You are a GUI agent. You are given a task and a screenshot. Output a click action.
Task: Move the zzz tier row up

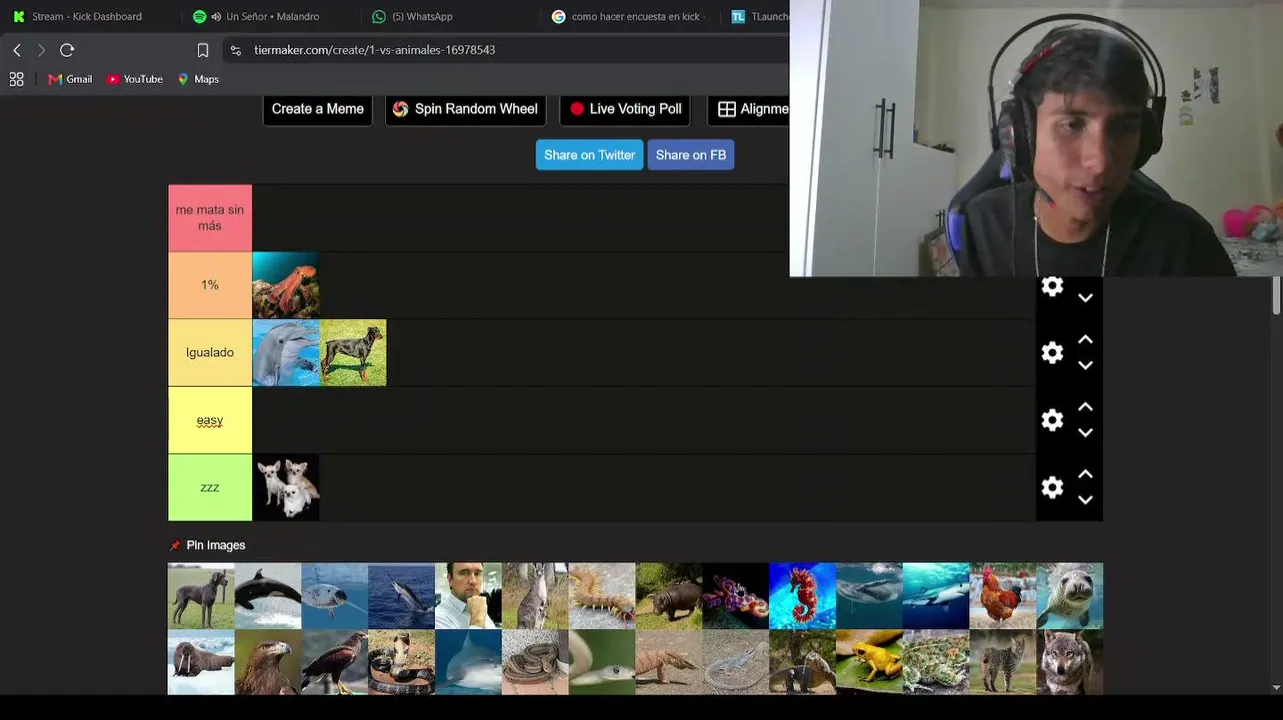coord(1085,474)
